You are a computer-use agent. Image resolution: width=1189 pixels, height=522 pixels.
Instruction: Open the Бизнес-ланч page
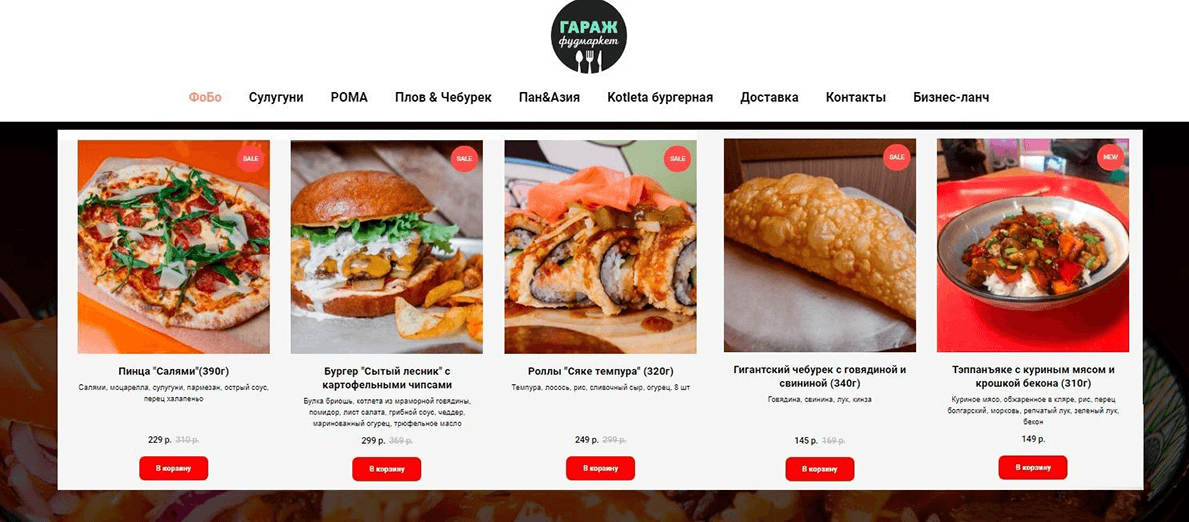951,97
